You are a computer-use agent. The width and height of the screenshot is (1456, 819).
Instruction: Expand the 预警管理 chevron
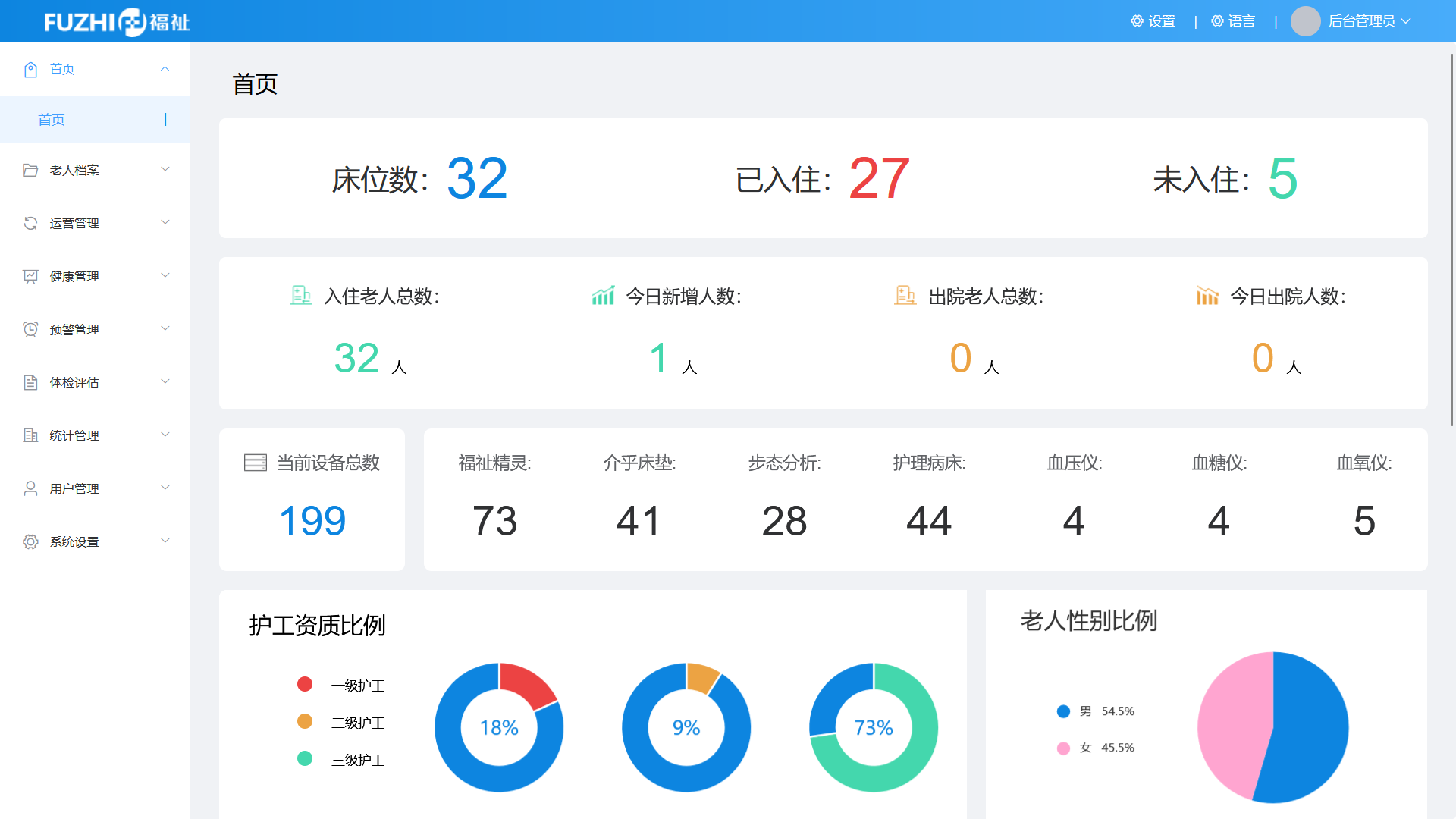point(165,328)
